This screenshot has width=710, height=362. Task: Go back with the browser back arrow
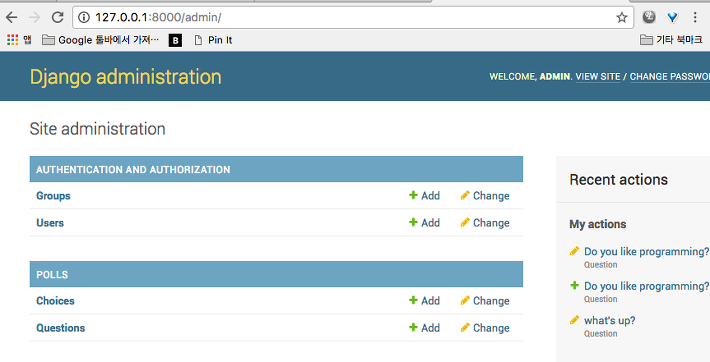click(12, 17)
